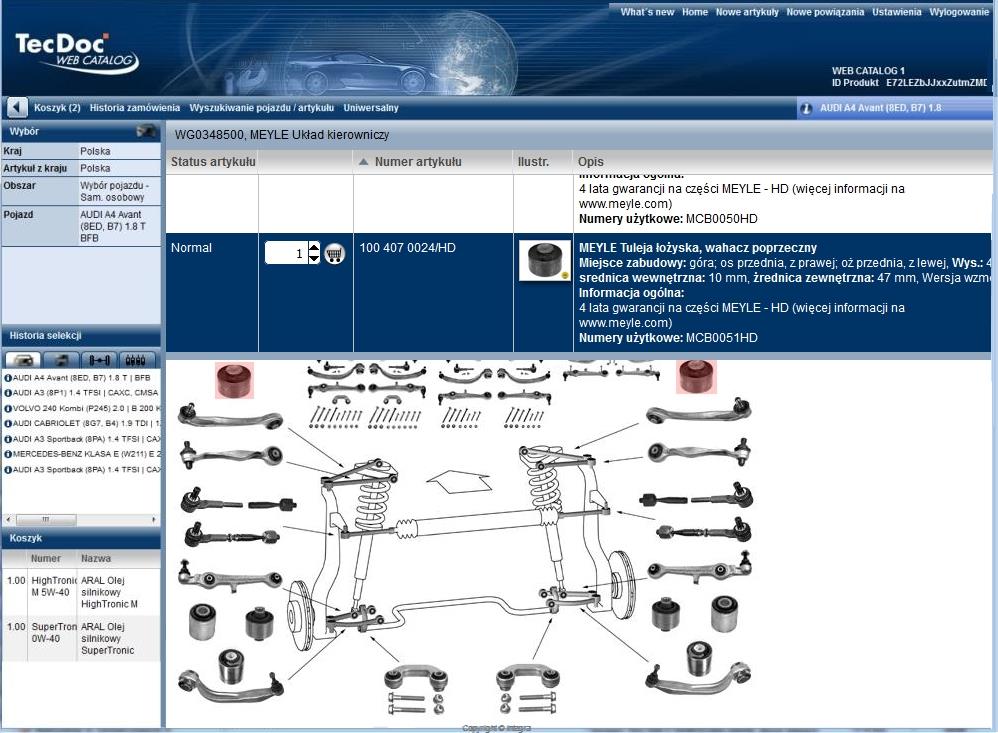Click the Koszyk panel header
Image resolution: width=998 pixels, height=733 pixels.
tap(81, 538)
